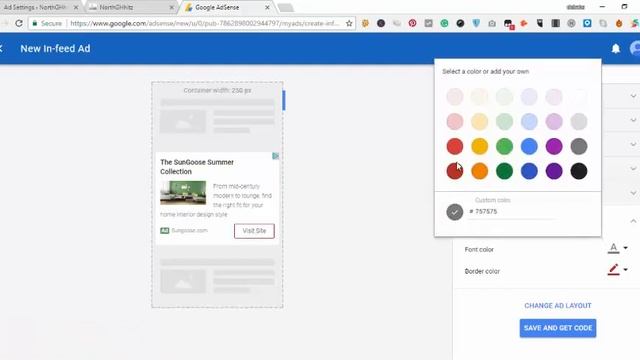Open the border color pencil icon
The image size is (640, 360).
(613, 269)
